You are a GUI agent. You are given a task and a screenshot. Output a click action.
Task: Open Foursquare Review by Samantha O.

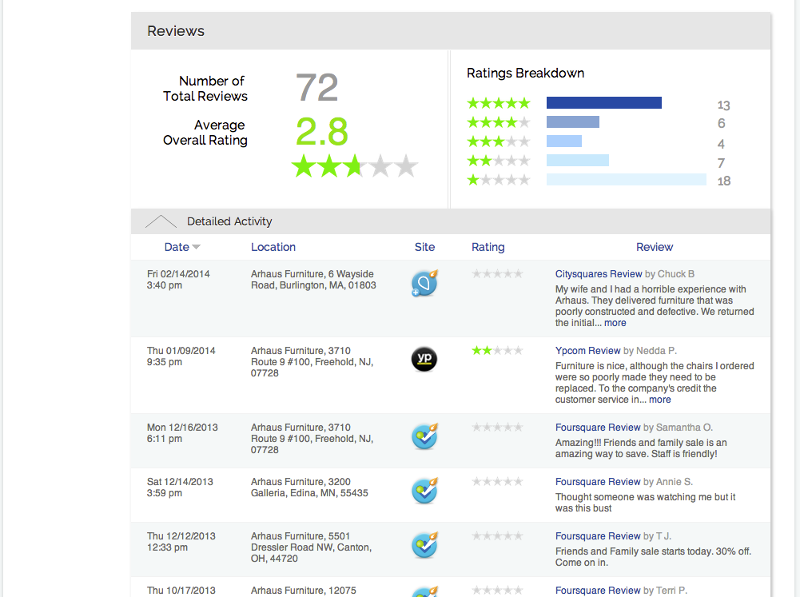point(598,427)
